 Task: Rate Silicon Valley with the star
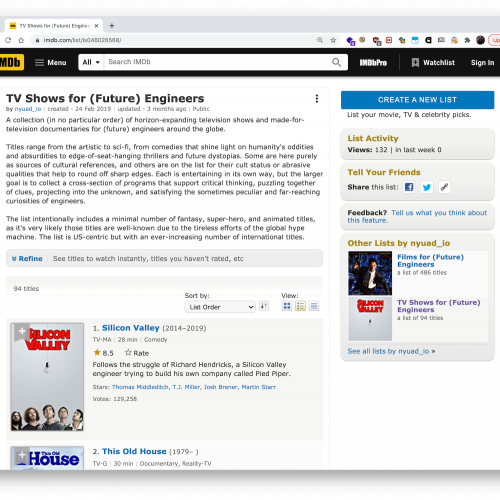137,353
